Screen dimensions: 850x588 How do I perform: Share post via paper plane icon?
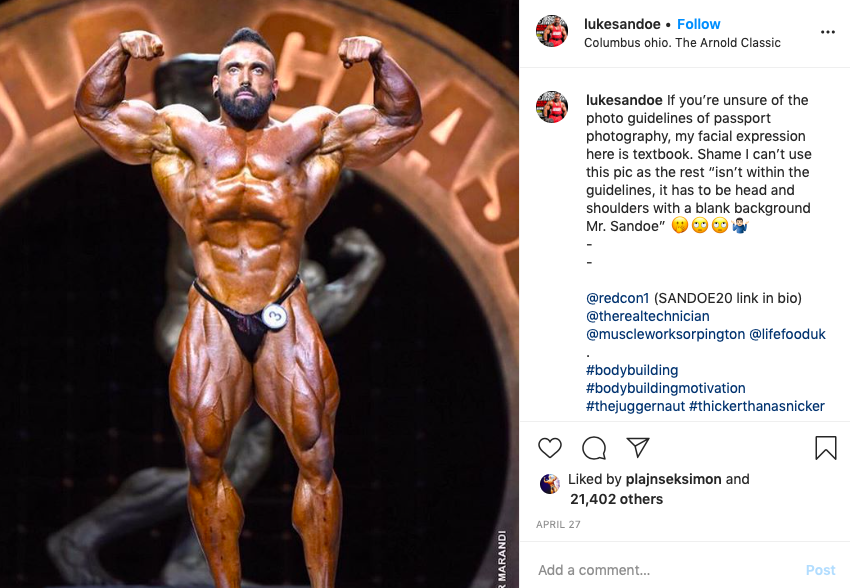coord(638,448)
